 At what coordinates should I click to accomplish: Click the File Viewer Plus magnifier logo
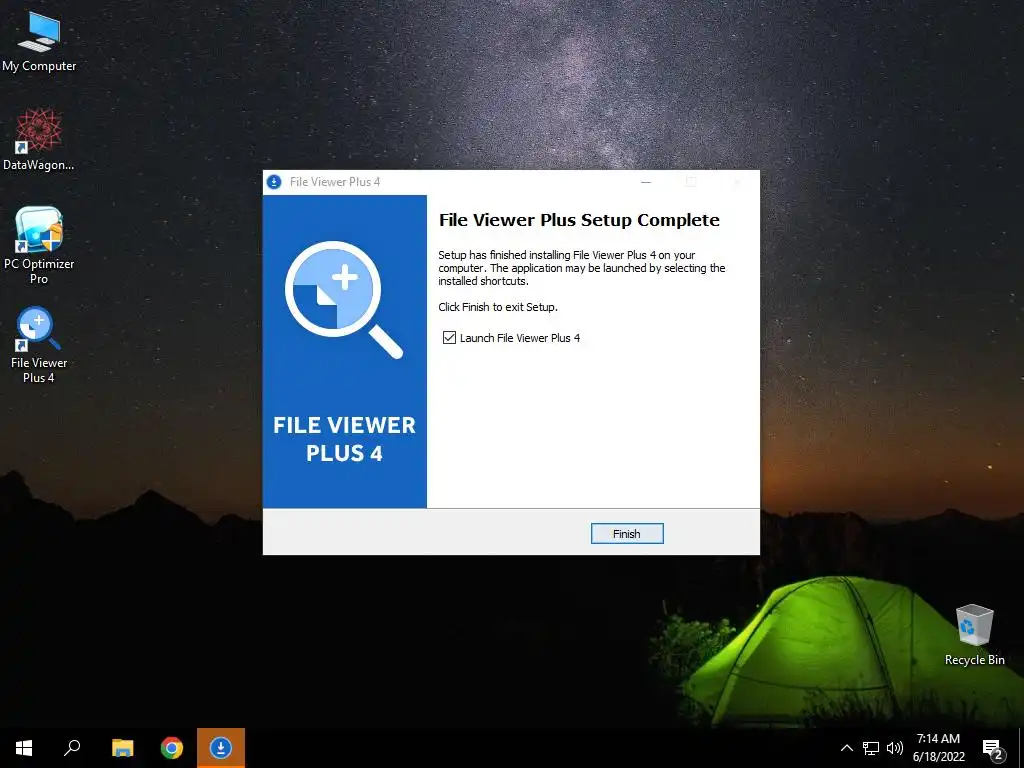344,299
